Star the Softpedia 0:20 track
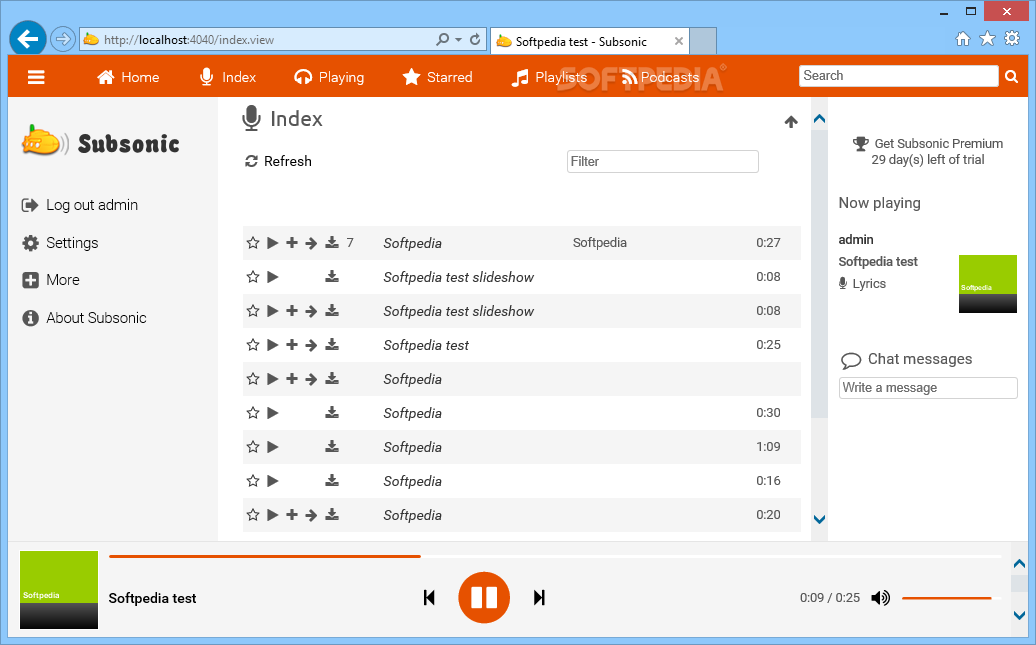The width and height of the screenshot is (1036, 645). tap(253, 515)
